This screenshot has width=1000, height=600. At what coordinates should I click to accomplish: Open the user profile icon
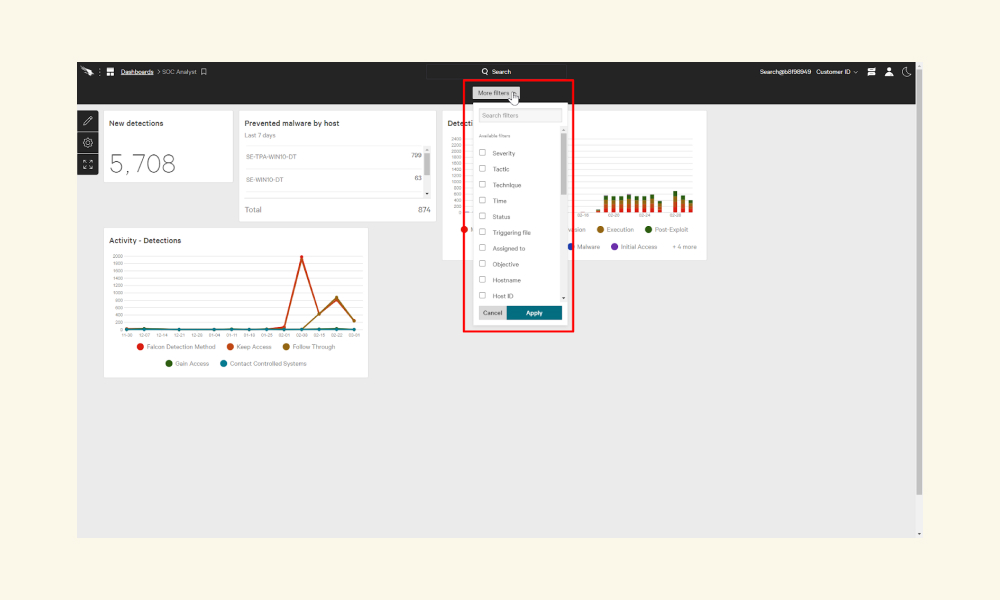[x=889, y=72]
